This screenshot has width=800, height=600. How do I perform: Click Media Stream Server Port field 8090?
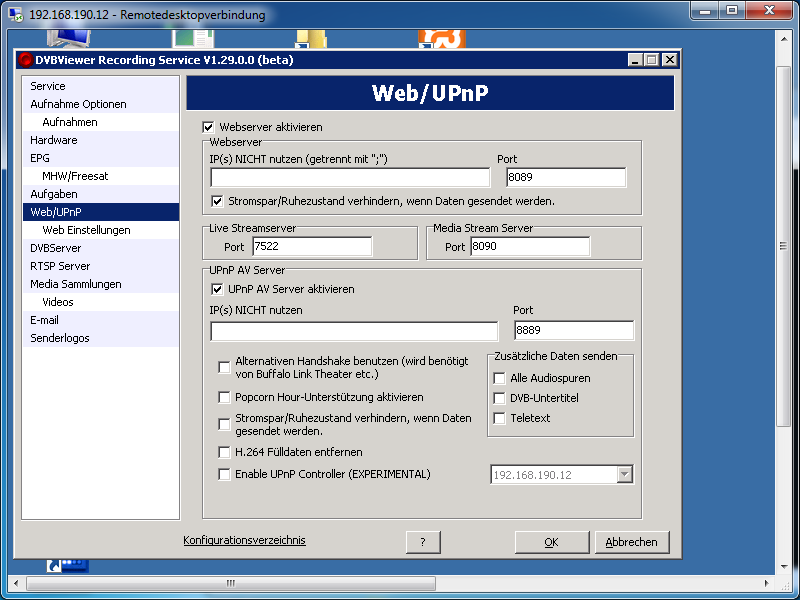pyautogui.click(x=530, y=246)
